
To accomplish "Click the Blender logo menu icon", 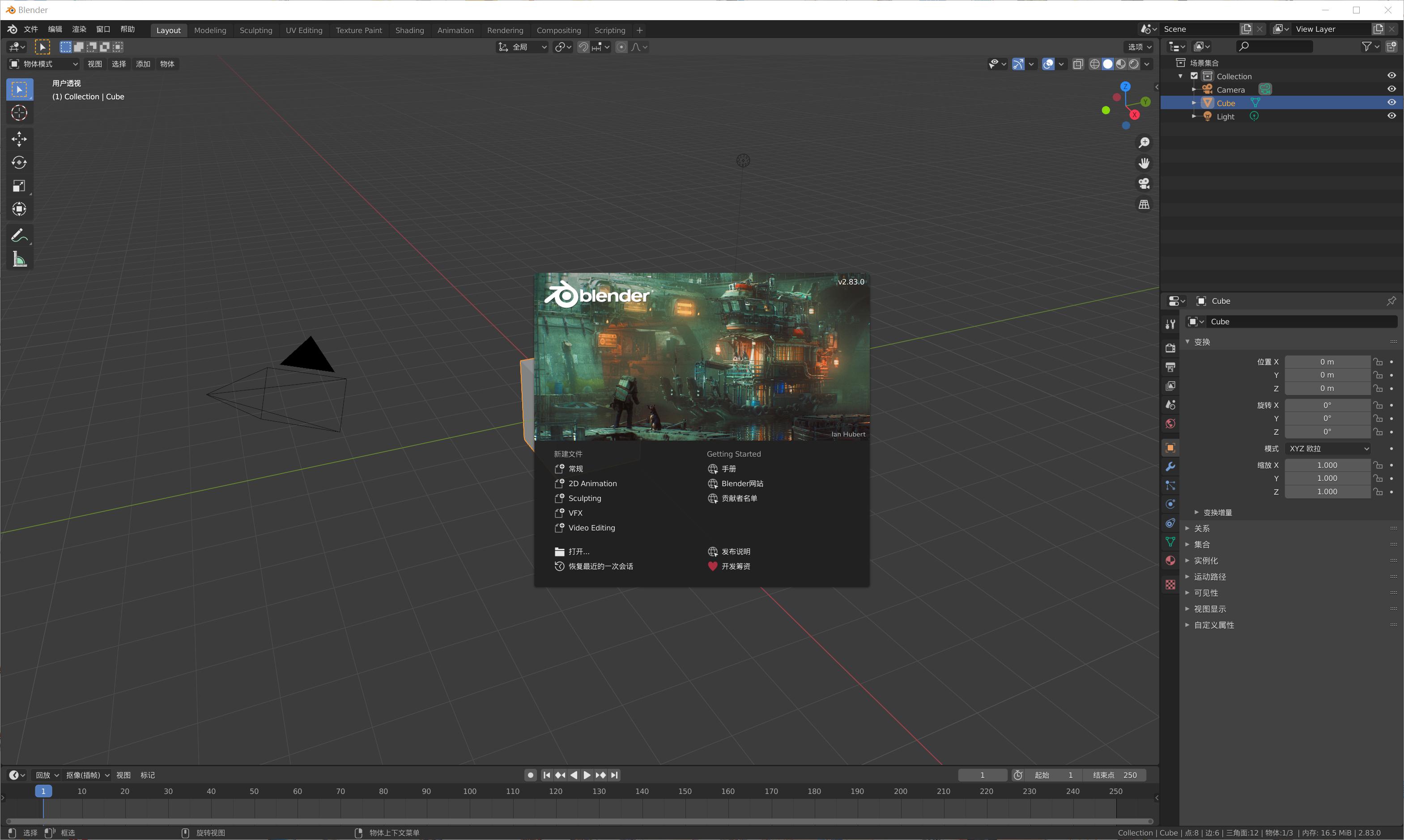I will tap(12, 30).
